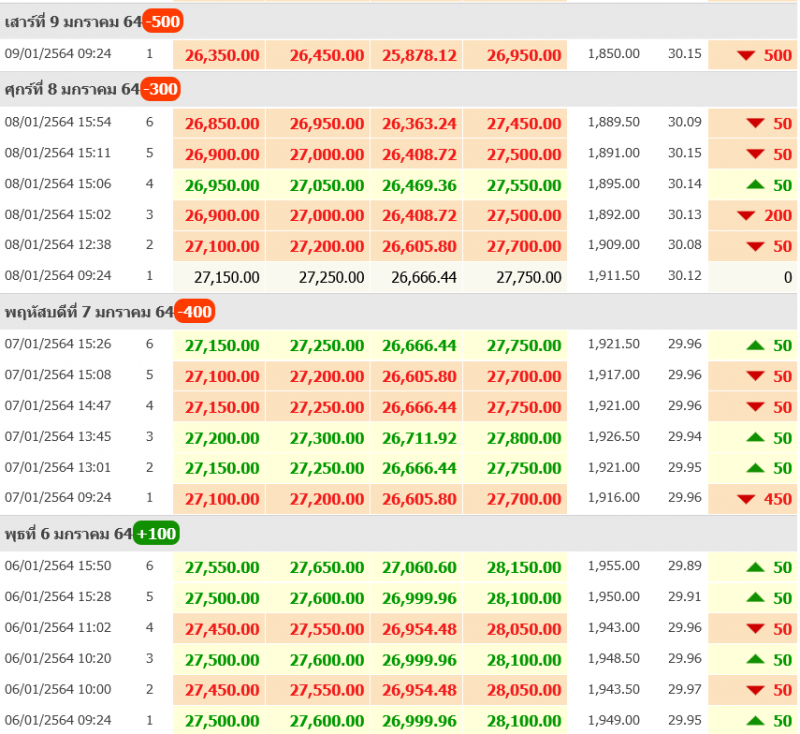Viewport: 800px width, 734px height.
Task: Click the red down arrow beside 450
Action: point(745,498)
